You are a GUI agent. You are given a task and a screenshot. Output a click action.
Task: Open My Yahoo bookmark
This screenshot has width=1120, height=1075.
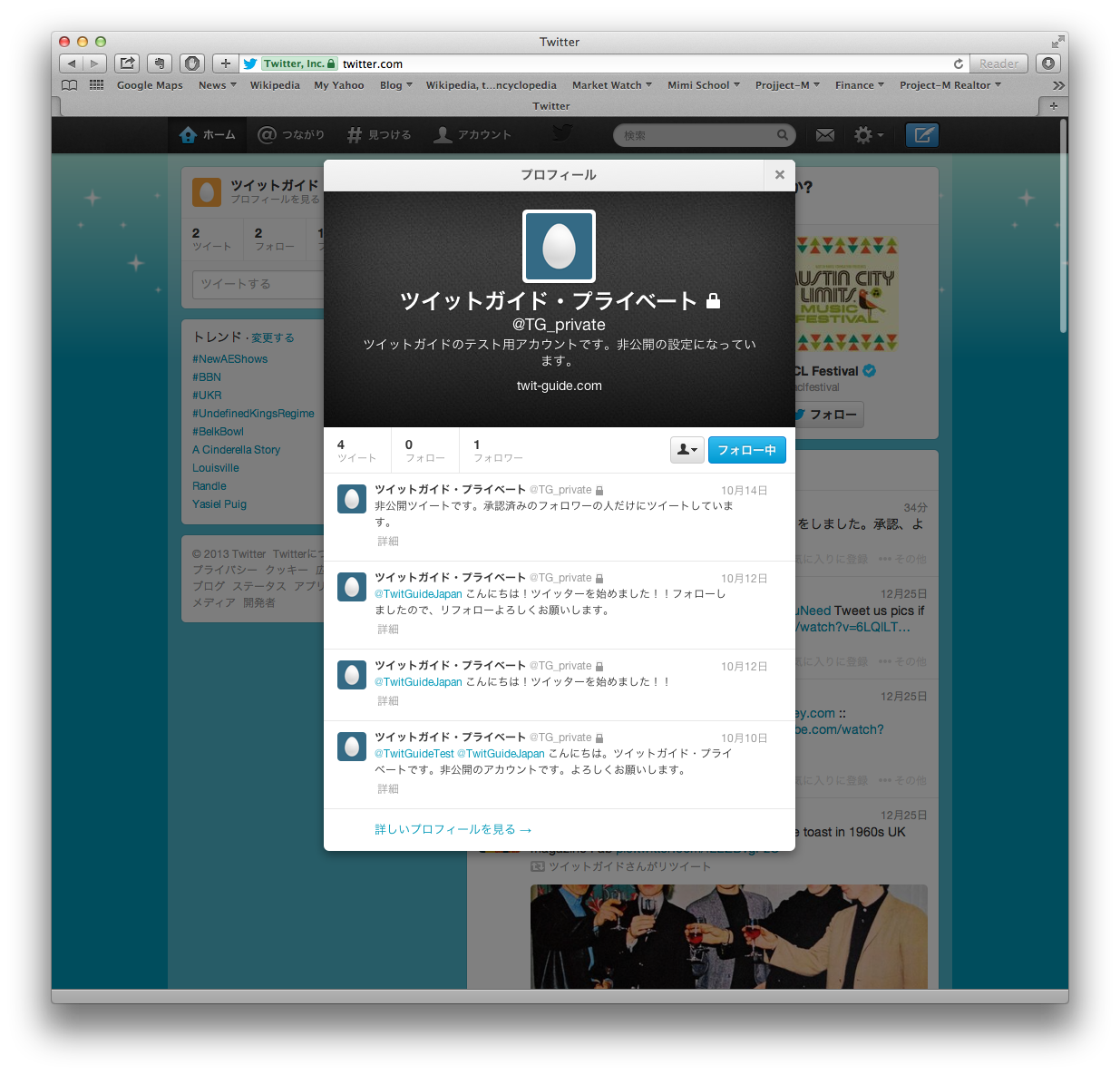(339, 85)
